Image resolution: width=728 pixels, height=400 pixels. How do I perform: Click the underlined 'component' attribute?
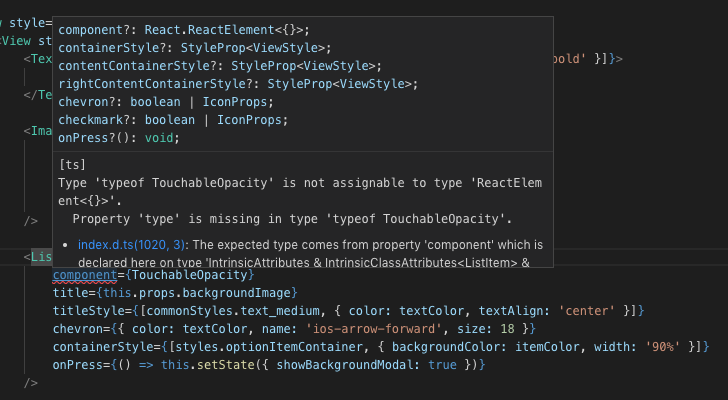85,275
